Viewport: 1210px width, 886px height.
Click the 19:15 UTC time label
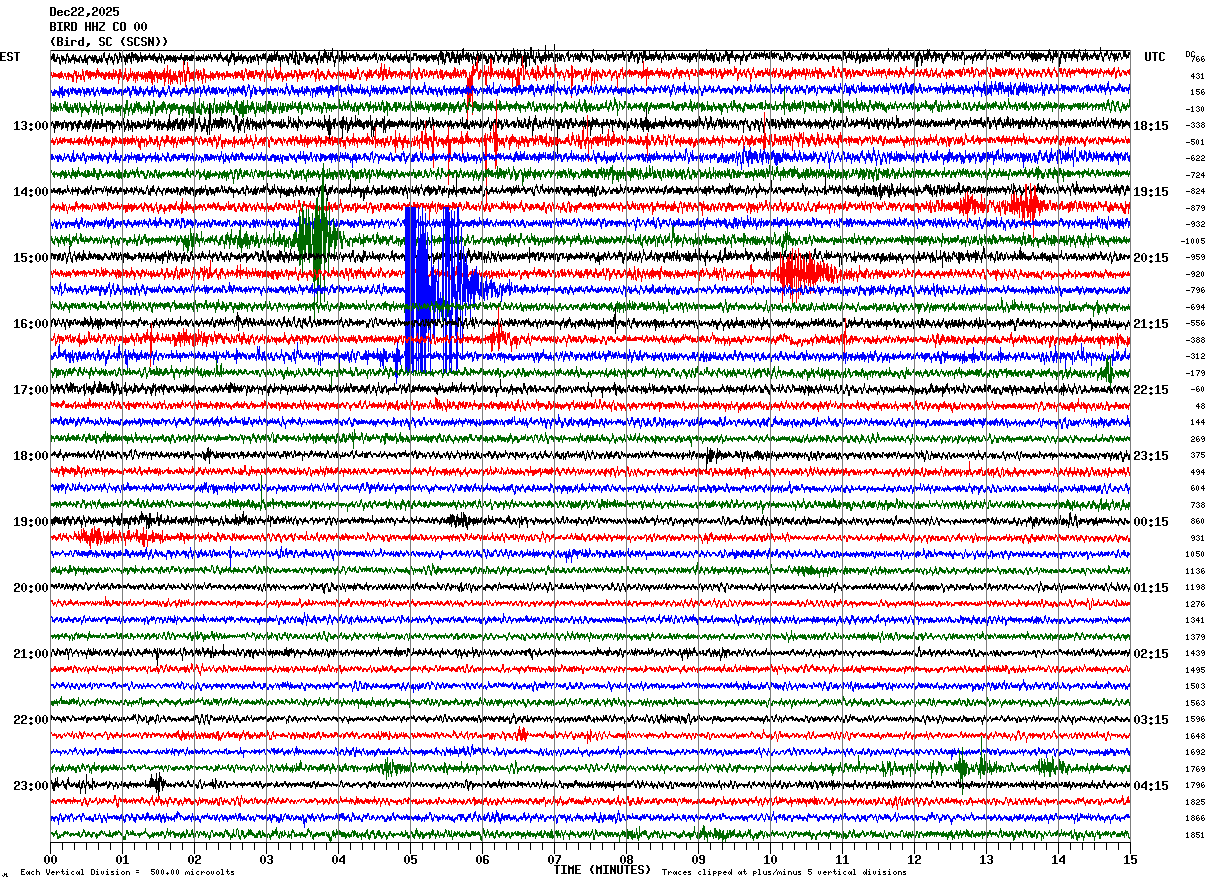pyautogui.click(x=1151, y=192)
